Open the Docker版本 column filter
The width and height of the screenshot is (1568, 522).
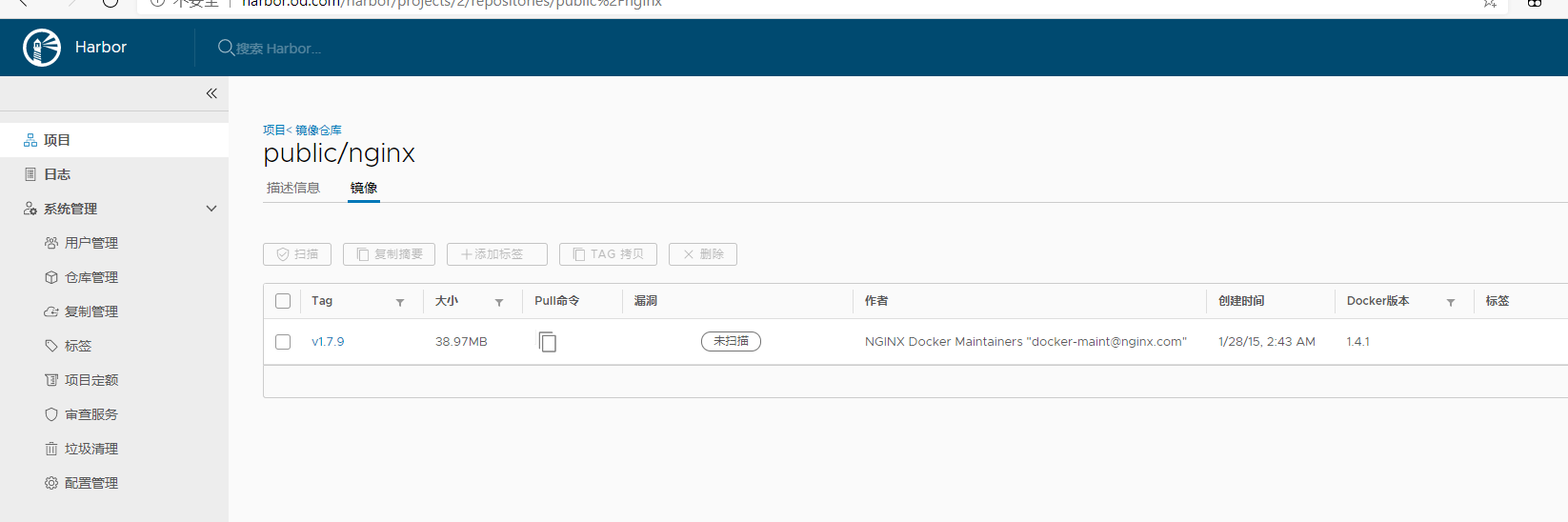(x=1451, y=302)
